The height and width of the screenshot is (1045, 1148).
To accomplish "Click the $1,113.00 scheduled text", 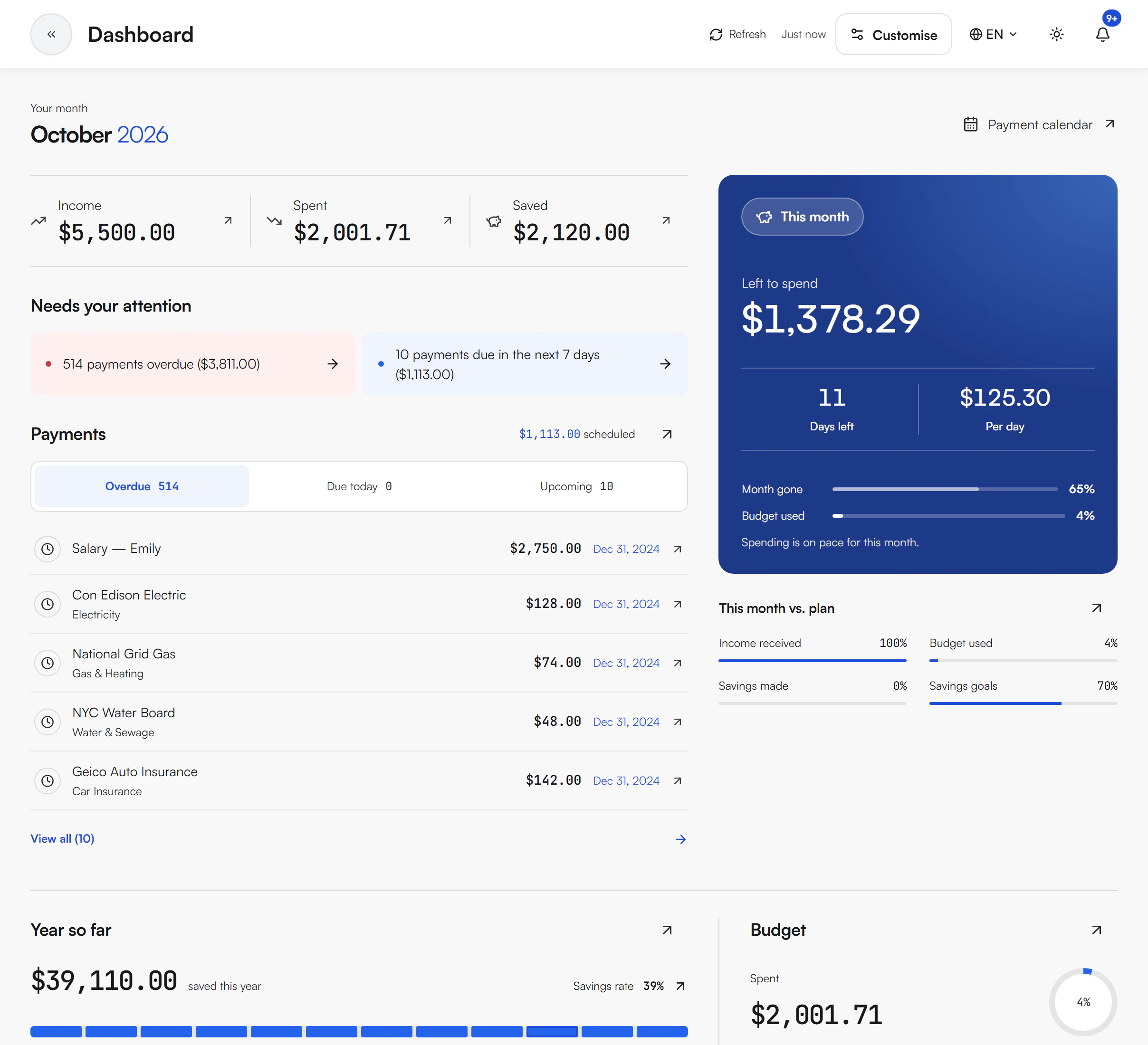I will 576,434.
